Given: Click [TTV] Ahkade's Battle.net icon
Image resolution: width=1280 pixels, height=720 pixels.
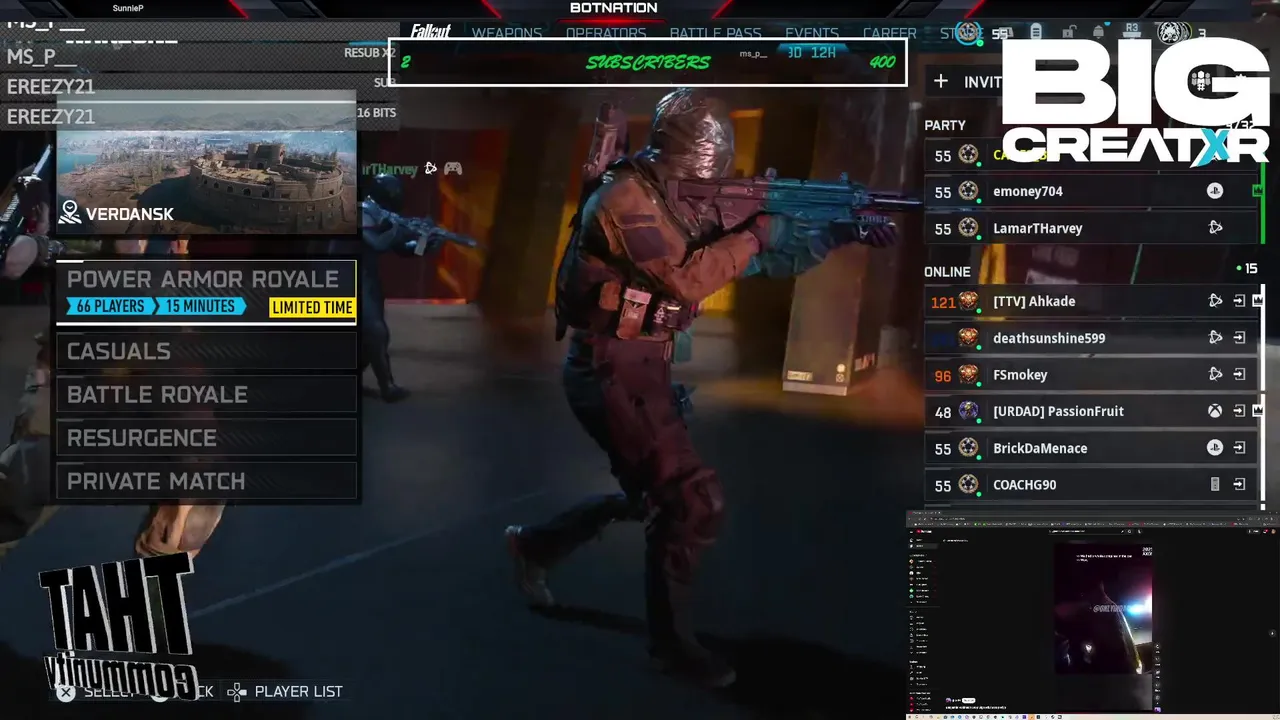Looking at the screenshot, I should [x=1215, y=301].
